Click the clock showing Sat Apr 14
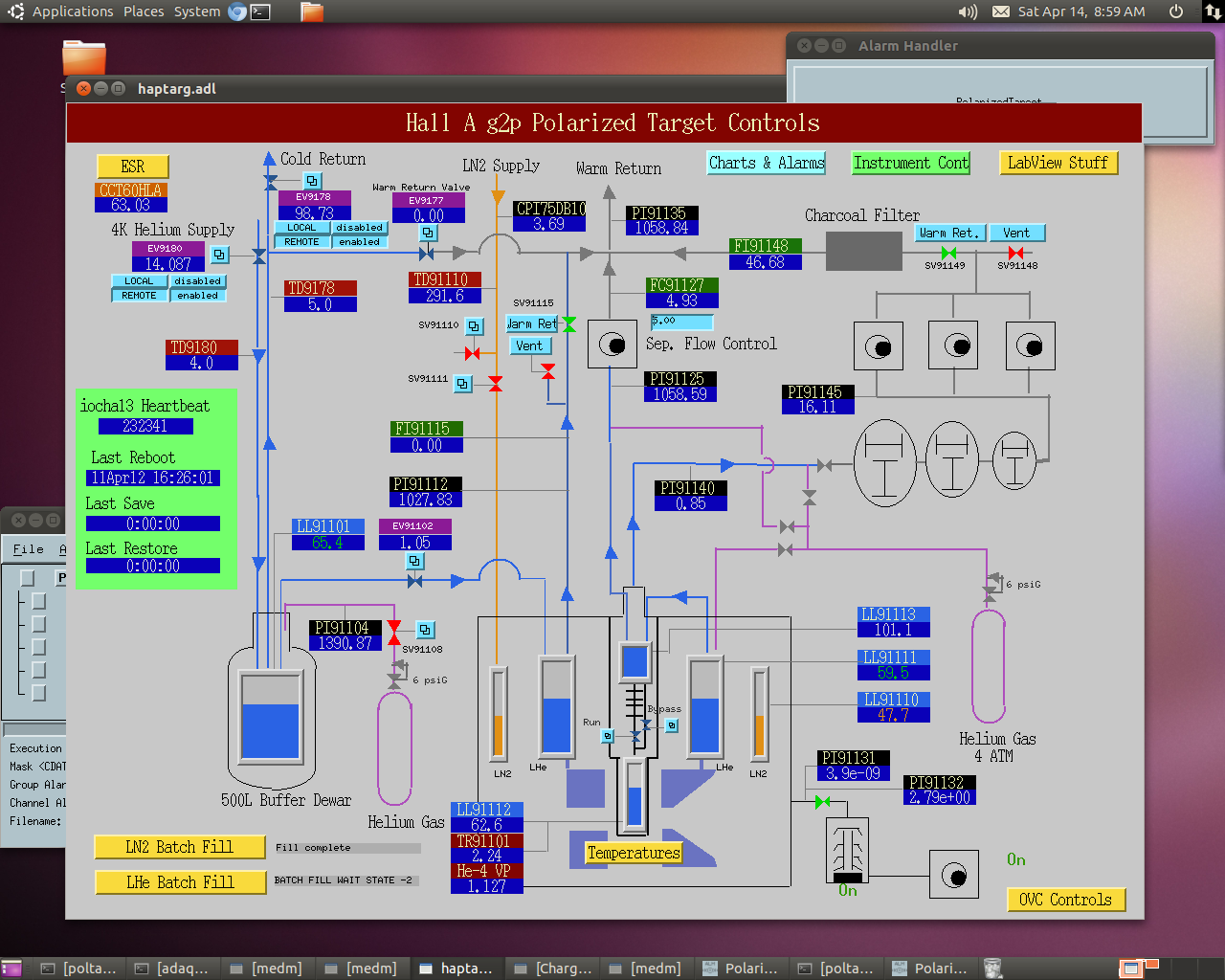This screenshot has height=980, width=1225. point(1081,11)
